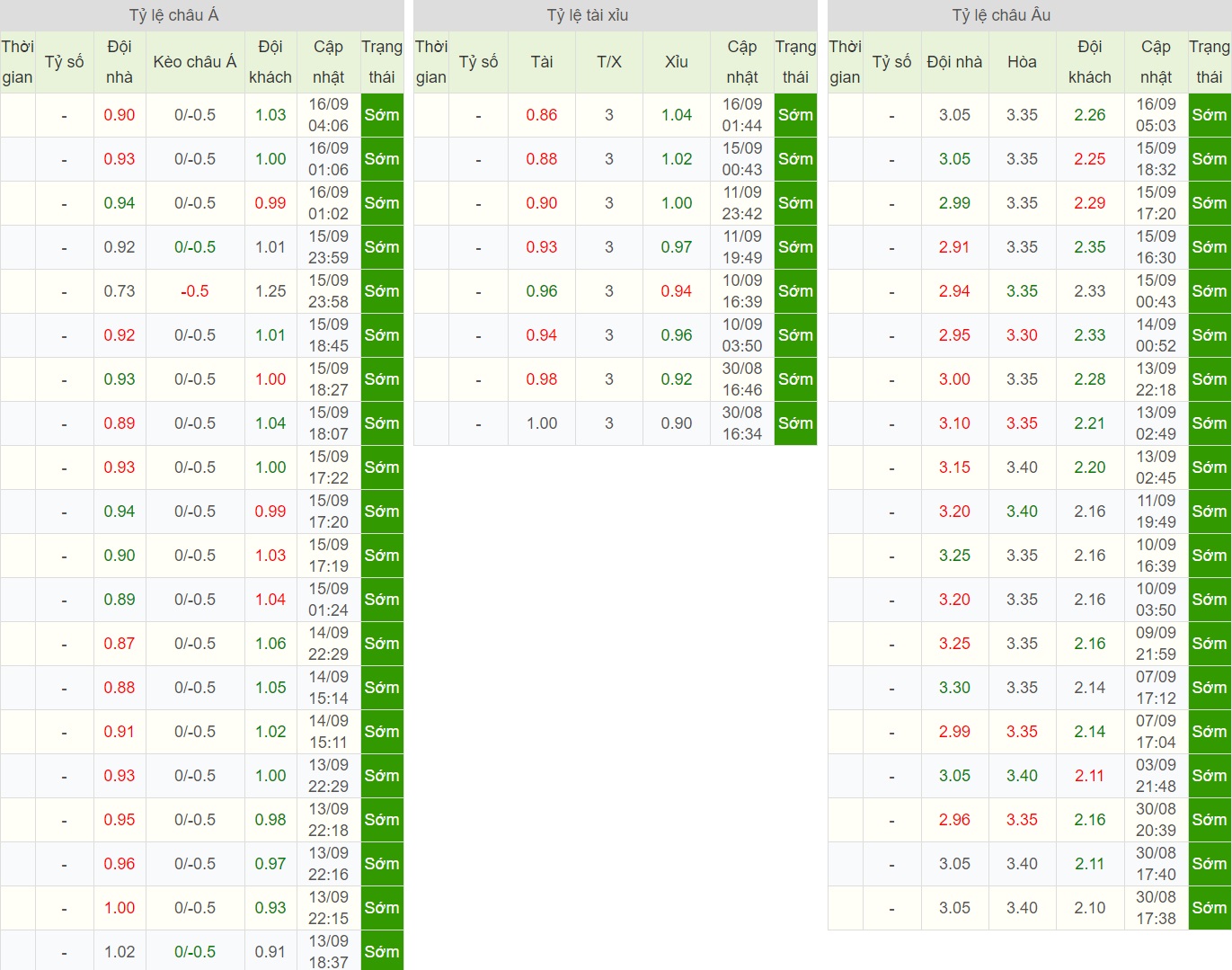Select the 'Hòa' column header
The width and height of the screenshot is (1232, 970).
(x=1022, y=62)
